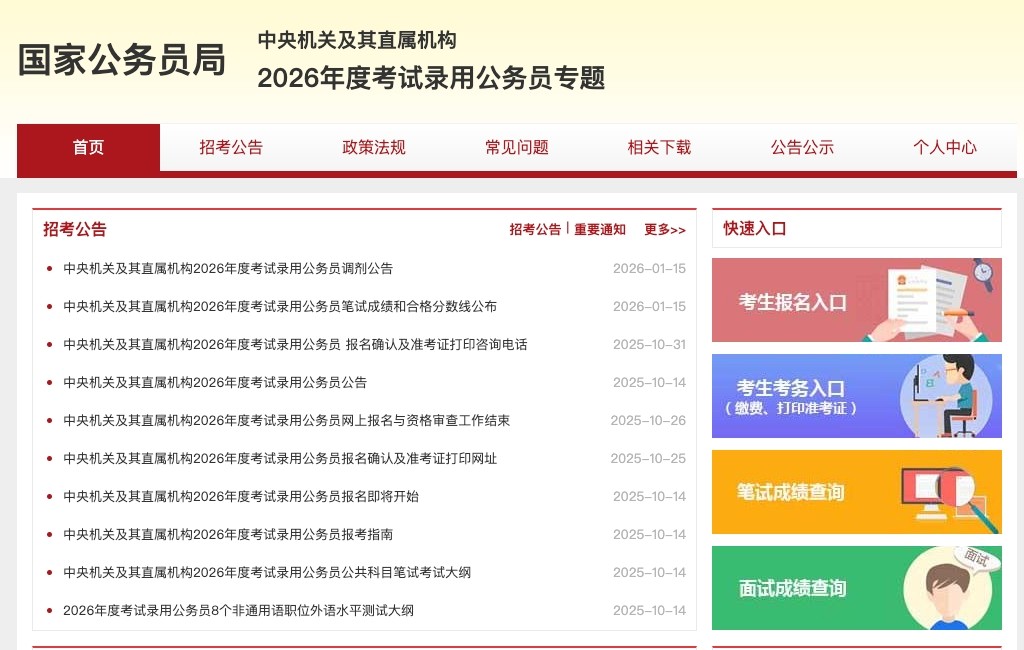The height and width of the screenshot is (650, 1024).
Task: Read the 公共科目笔试考试大纲 syllabus
Action: (261, 572)
